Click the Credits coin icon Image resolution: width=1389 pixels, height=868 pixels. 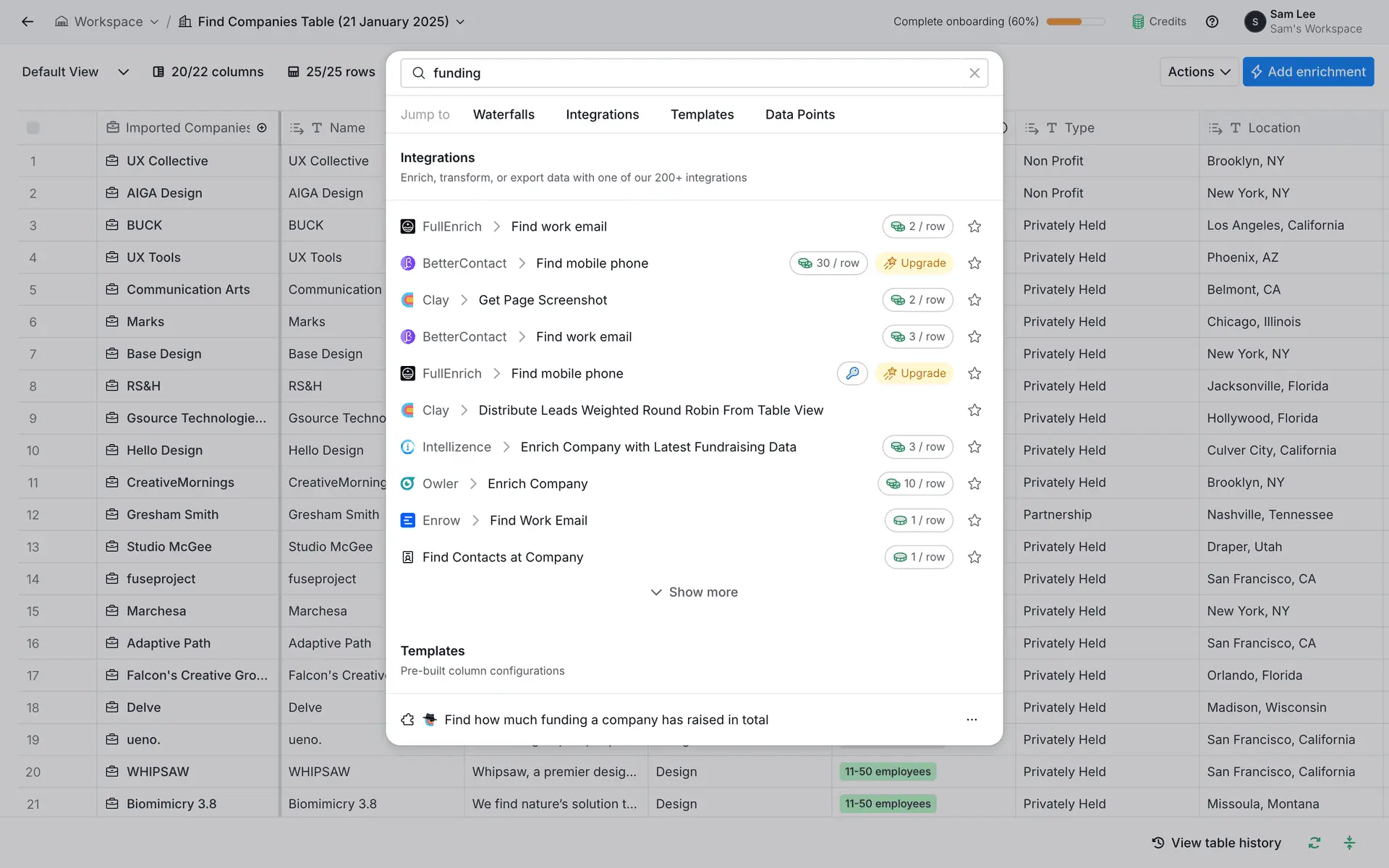1138,22
